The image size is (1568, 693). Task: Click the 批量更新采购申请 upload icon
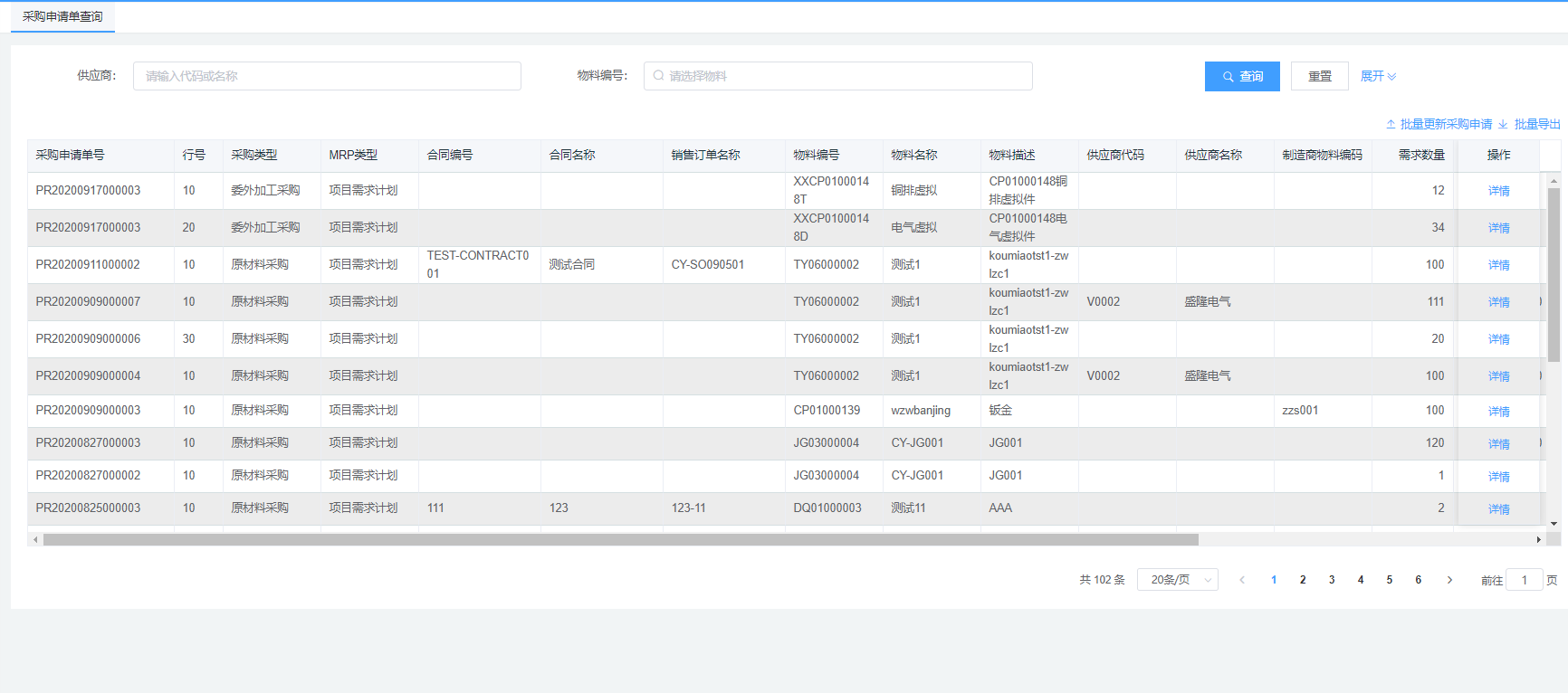click(1391, 125)
